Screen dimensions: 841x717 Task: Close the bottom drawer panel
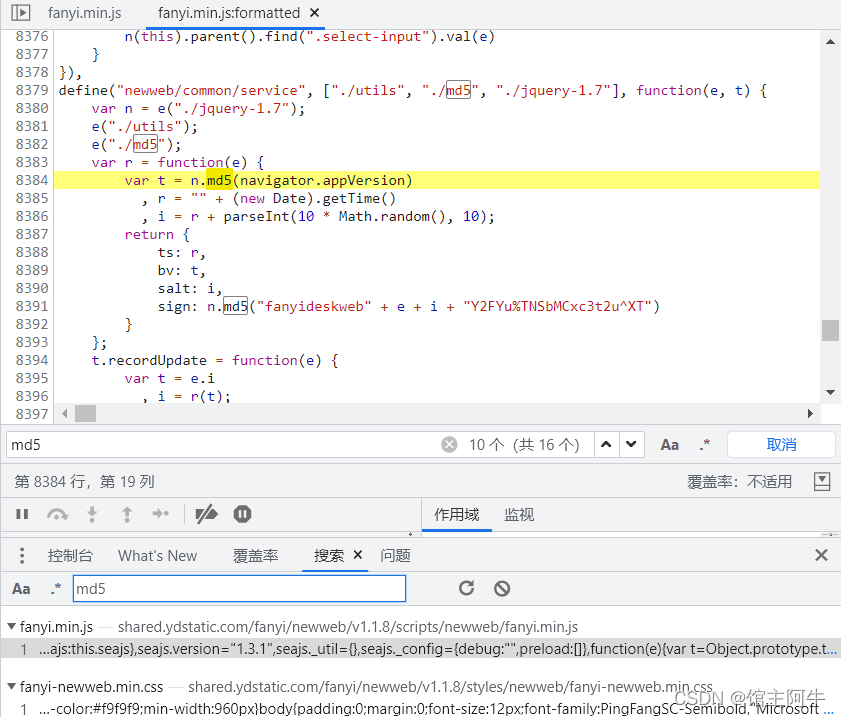pyautogui.click(x=821, y=555)
